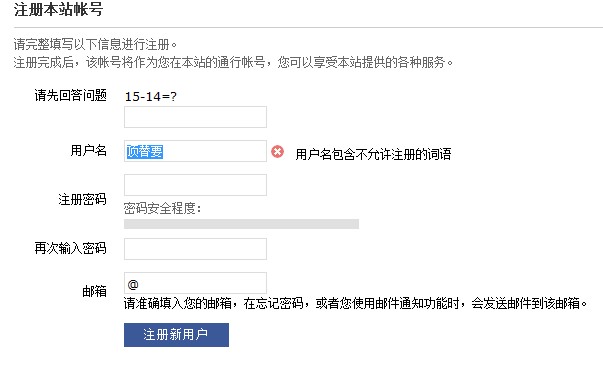
Task: Click the 注册本站帐号 page heading
Action: pos(58,9)
